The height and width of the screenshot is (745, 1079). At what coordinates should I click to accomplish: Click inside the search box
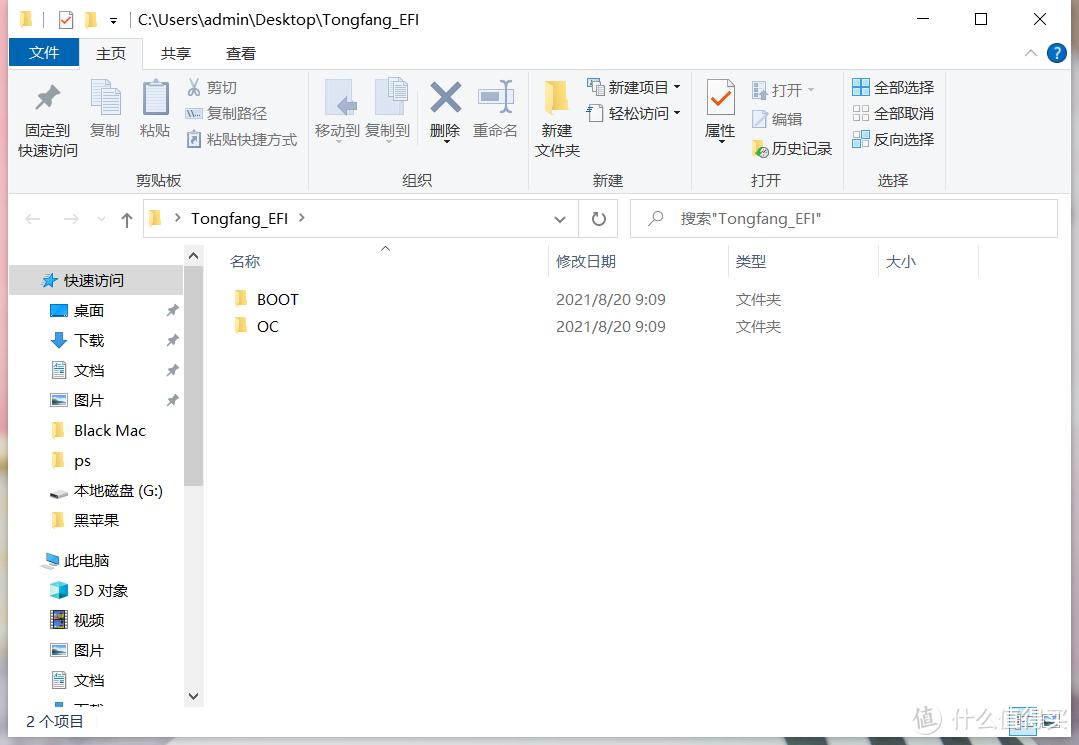coord(850,218)
